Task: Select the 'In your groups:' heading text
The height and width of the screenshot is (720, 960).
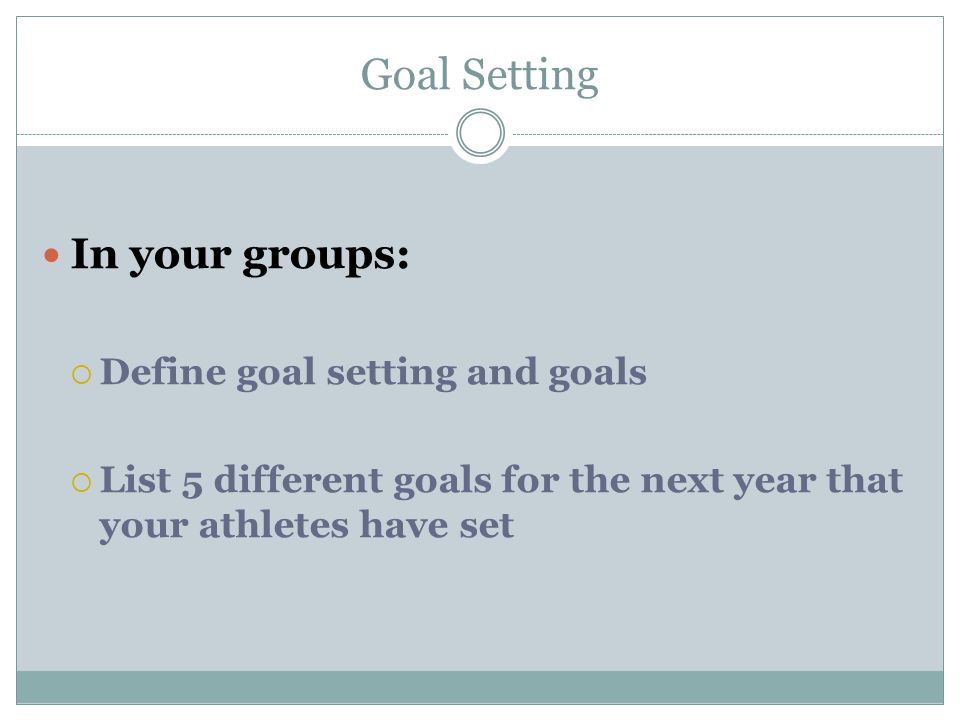Action: [x=240, y=255]
